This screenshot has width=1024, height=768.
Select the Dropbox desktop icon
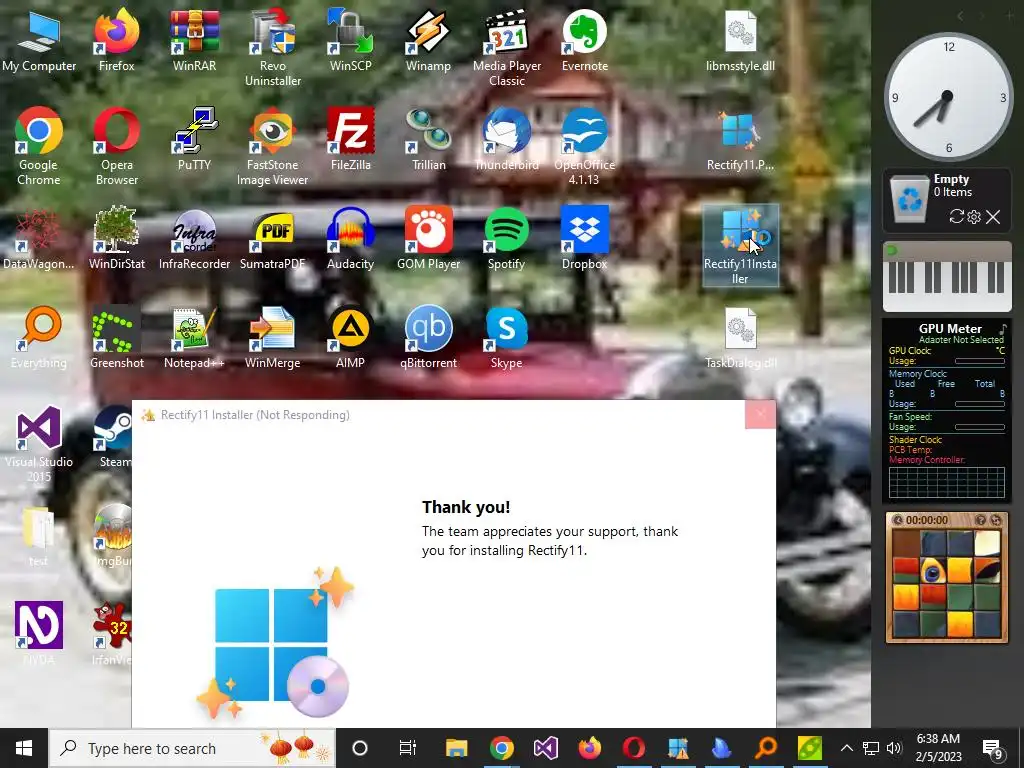584,240
